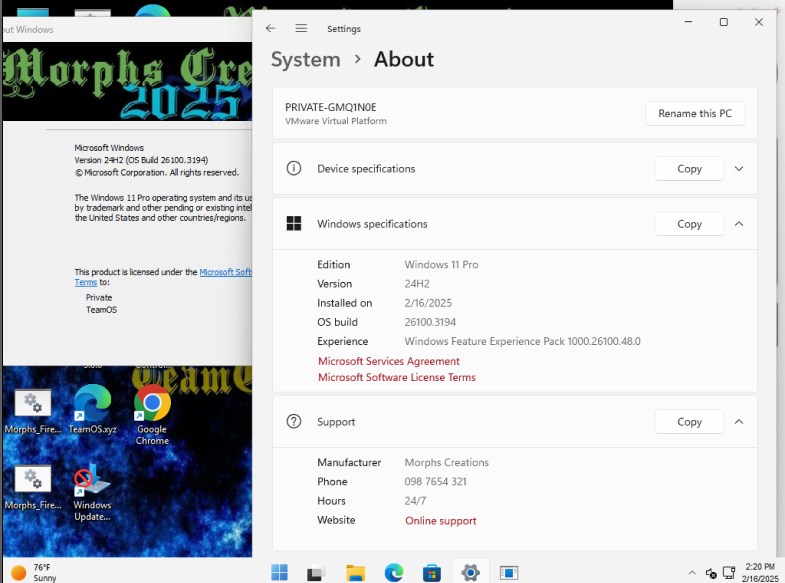Screen dimensions: 785x583
Task: Copy the Windows specifications
Action: click(689, 224)
